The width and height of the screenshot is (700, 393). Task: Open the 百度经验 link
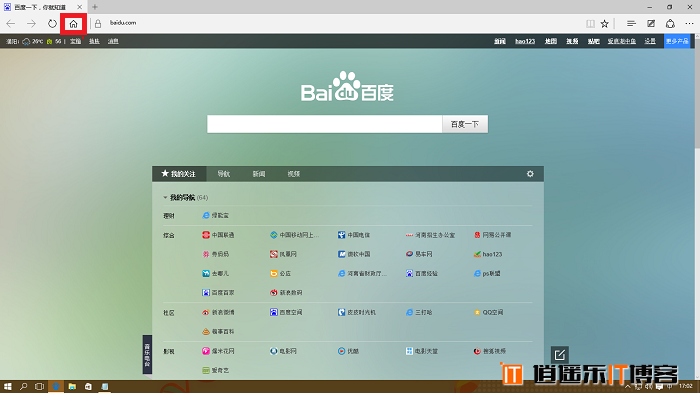point(422,273)
